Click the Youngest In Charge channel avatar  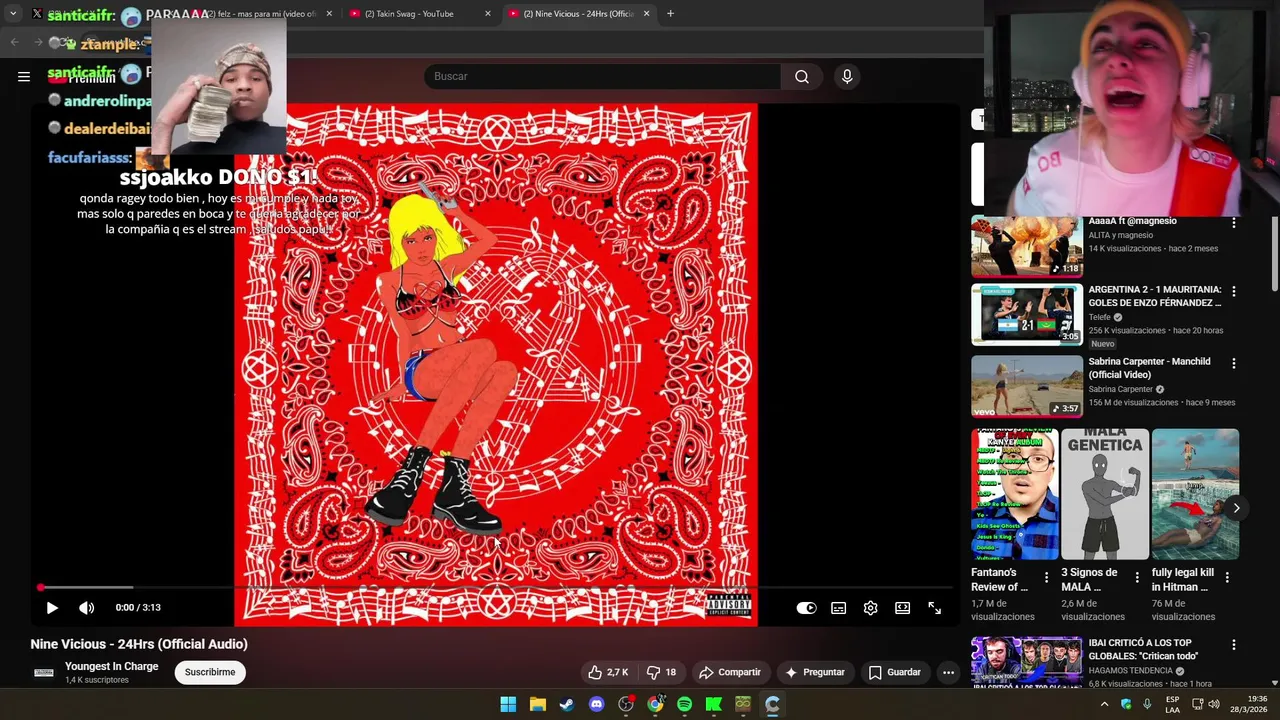tap(44, 672)
